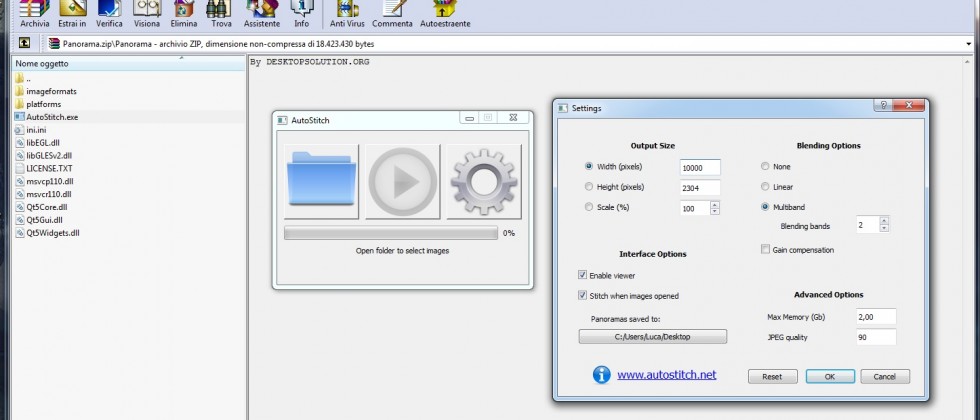
Task: Click the Reset button in Settings
Action: tap(772, 377)
